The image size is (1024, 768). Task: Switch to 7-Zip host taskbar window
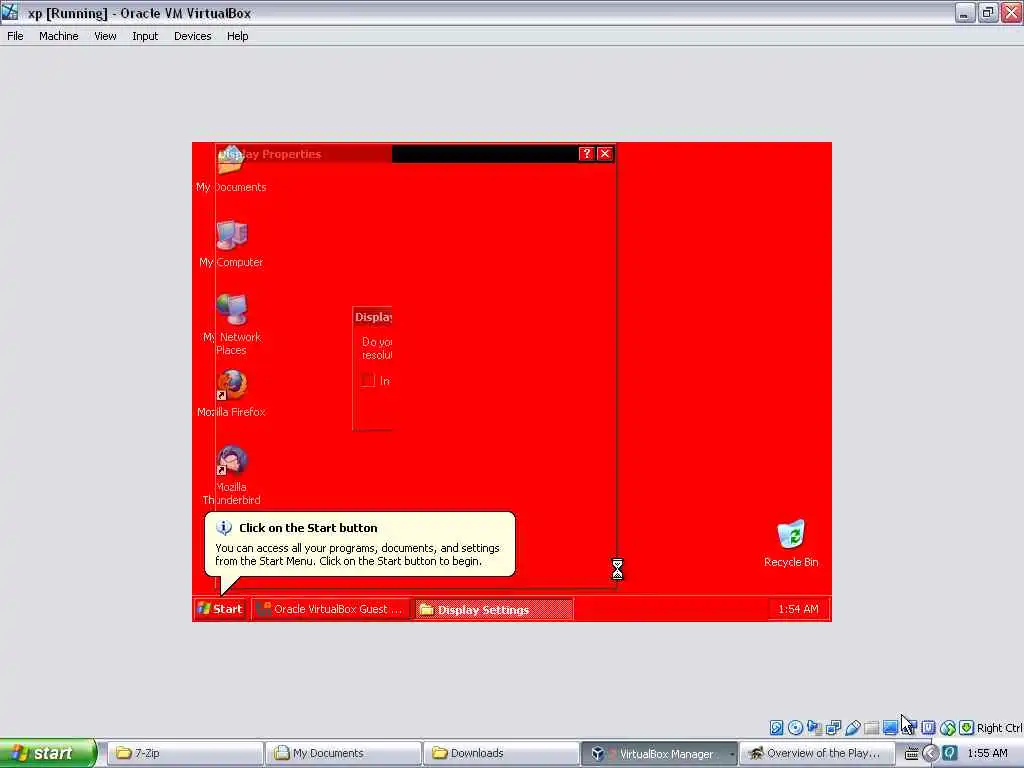(x=185, y=753)
